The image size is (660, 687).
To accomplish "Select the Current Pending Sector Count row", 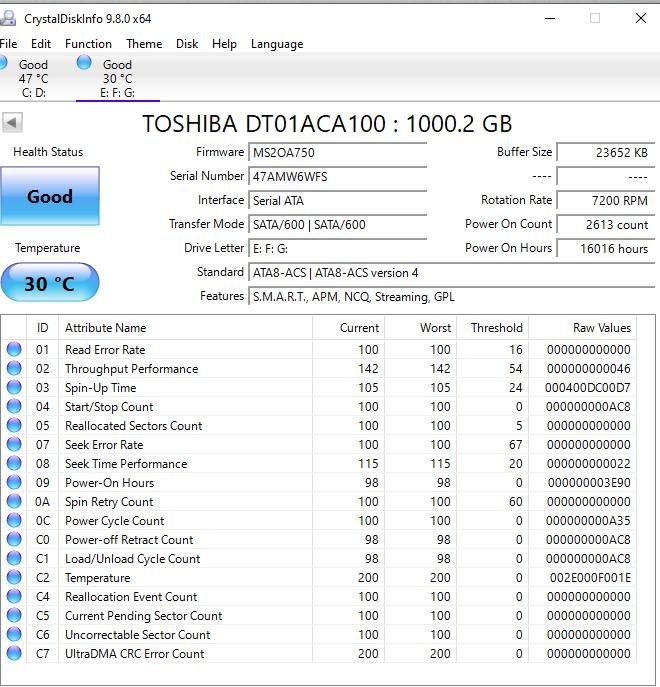I will (x=319, y=616).
